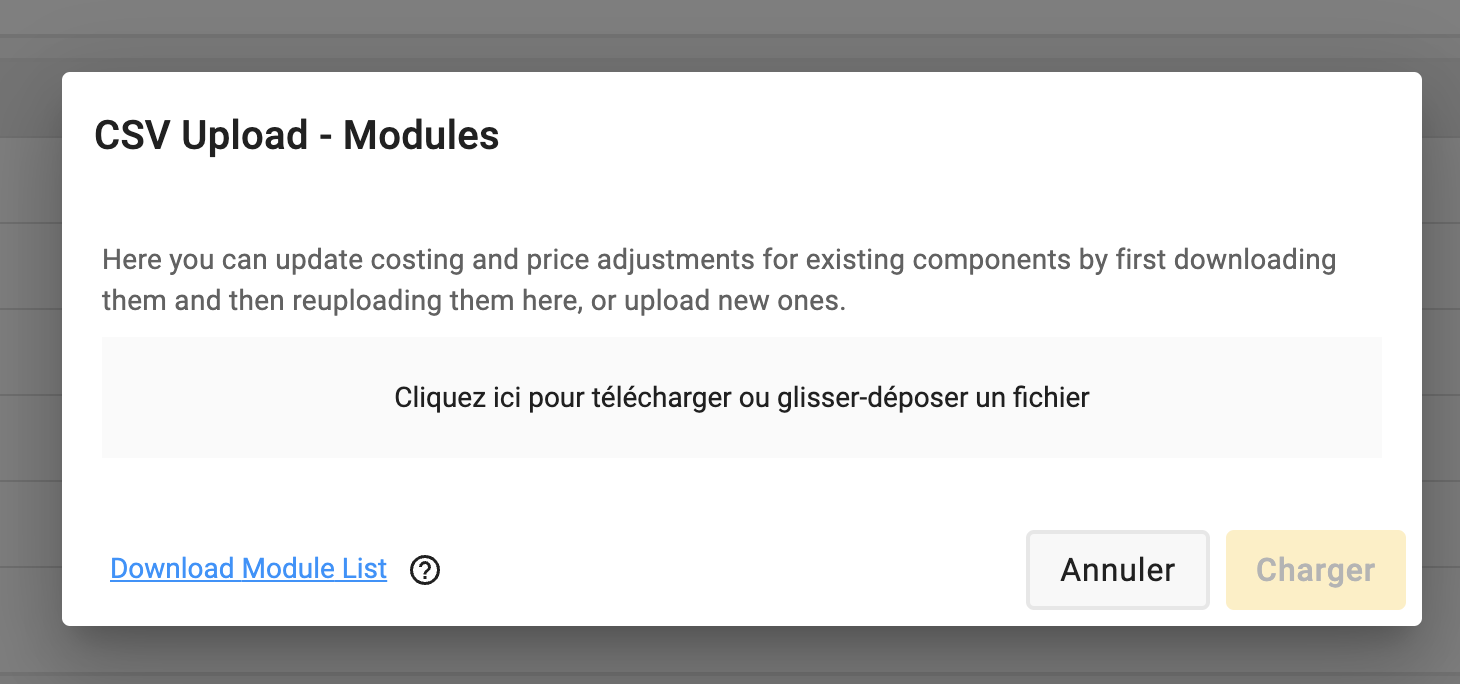Open help beside Download Module List
The width and height of the screenshot is (1460, 684).
click(x=425, y=570)
